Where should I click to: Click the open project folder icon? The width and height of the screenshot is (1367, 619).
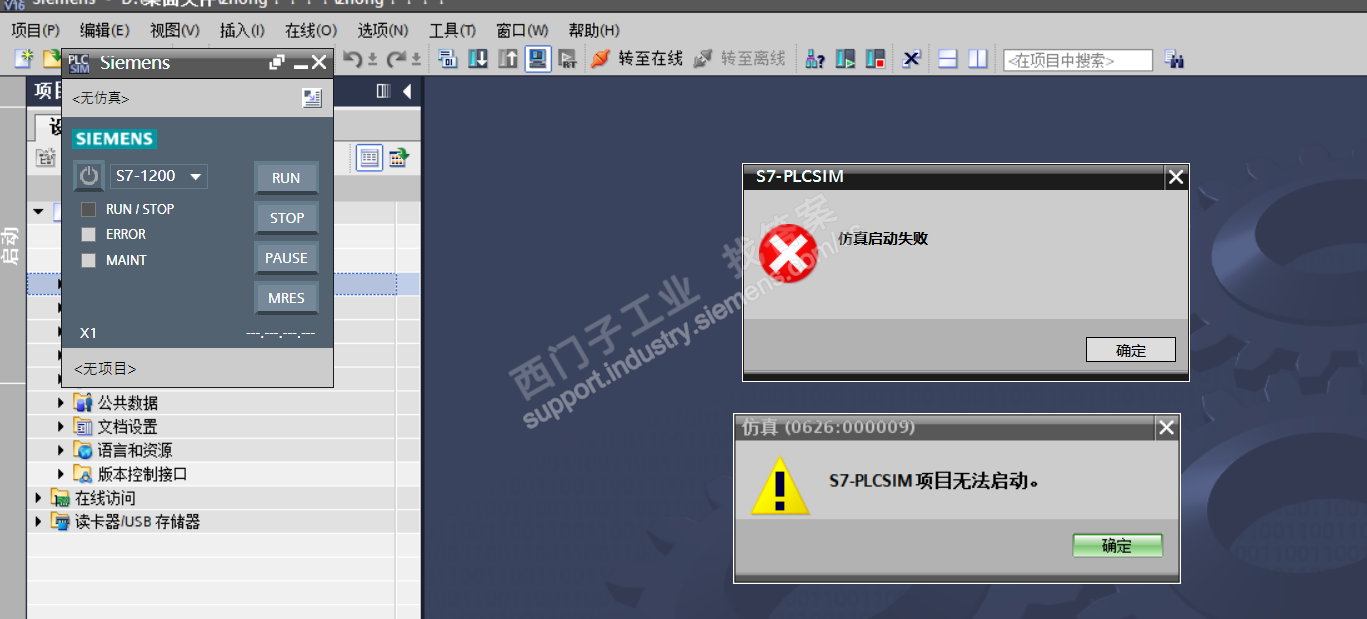(50, 59)
